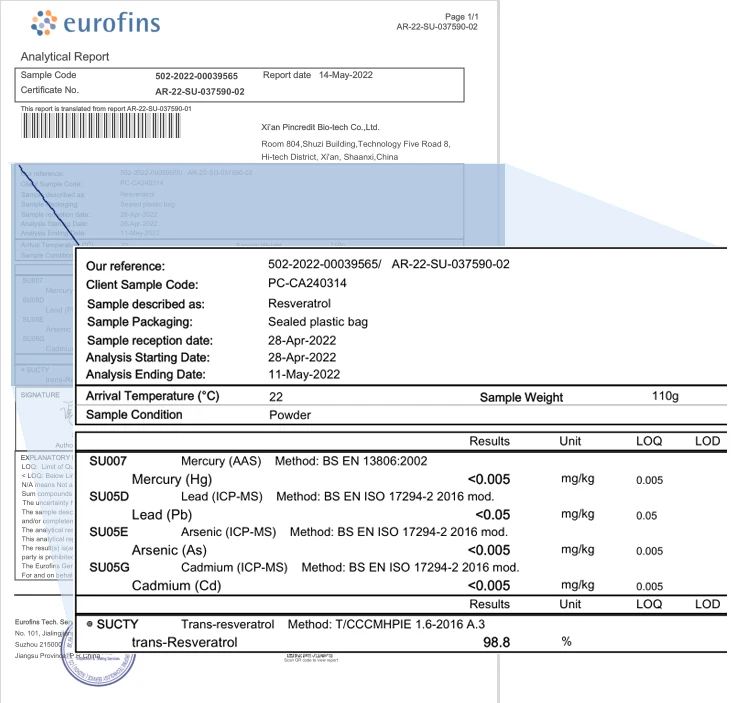The image size is (750, 703).
Task: Click the 'trans-Resveratrol' row label
Action: click(185, 642)
